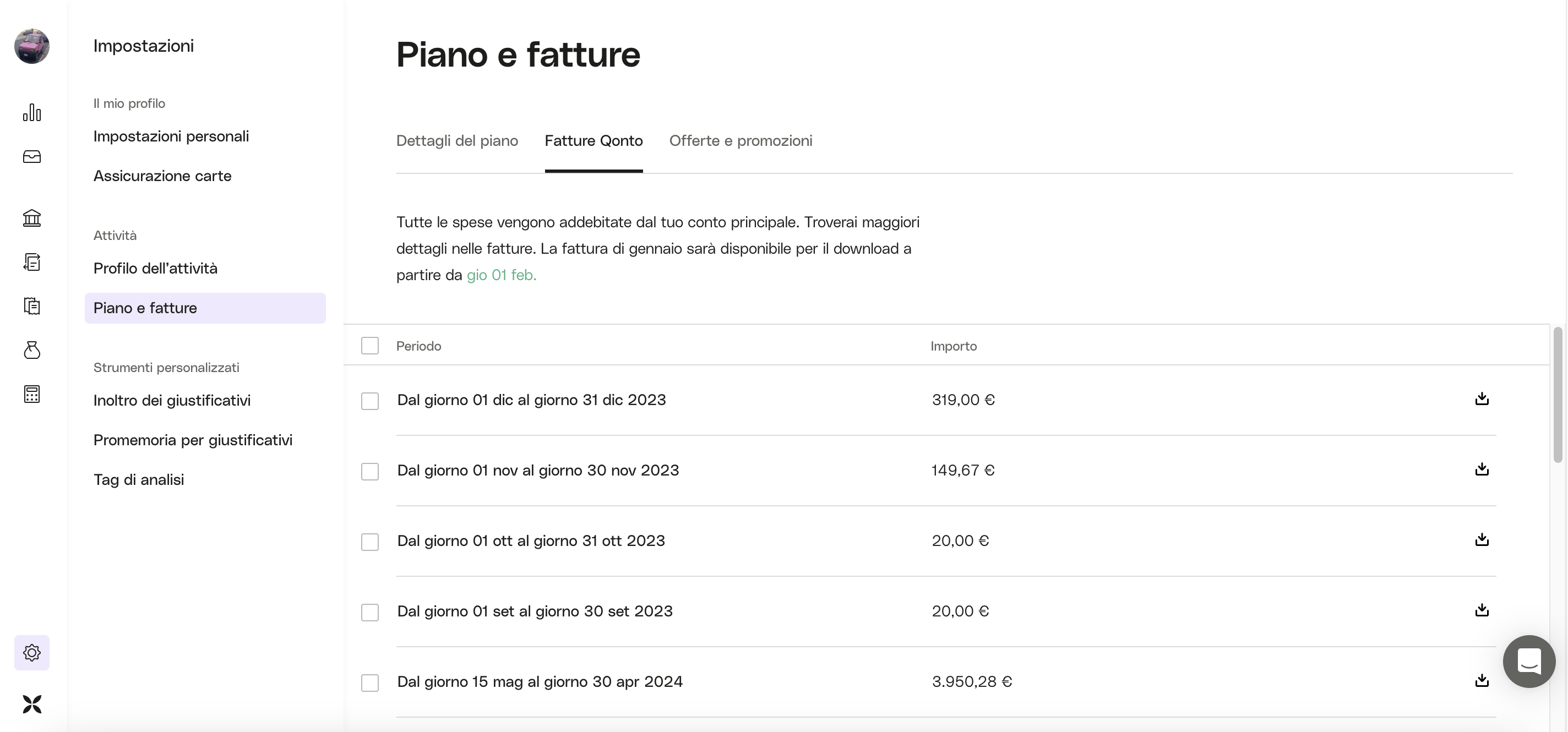Open the dashboard bar chart icon
Viewport: 1568px width, 732px height.
point(31,113)
